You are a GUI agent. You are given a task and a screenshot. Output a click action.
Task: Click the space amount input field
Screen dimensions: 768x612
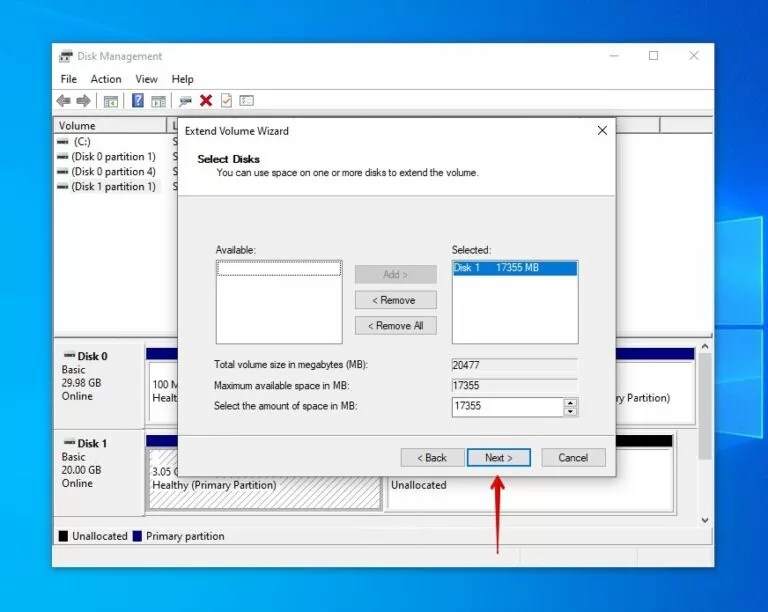tap(507, 406)
